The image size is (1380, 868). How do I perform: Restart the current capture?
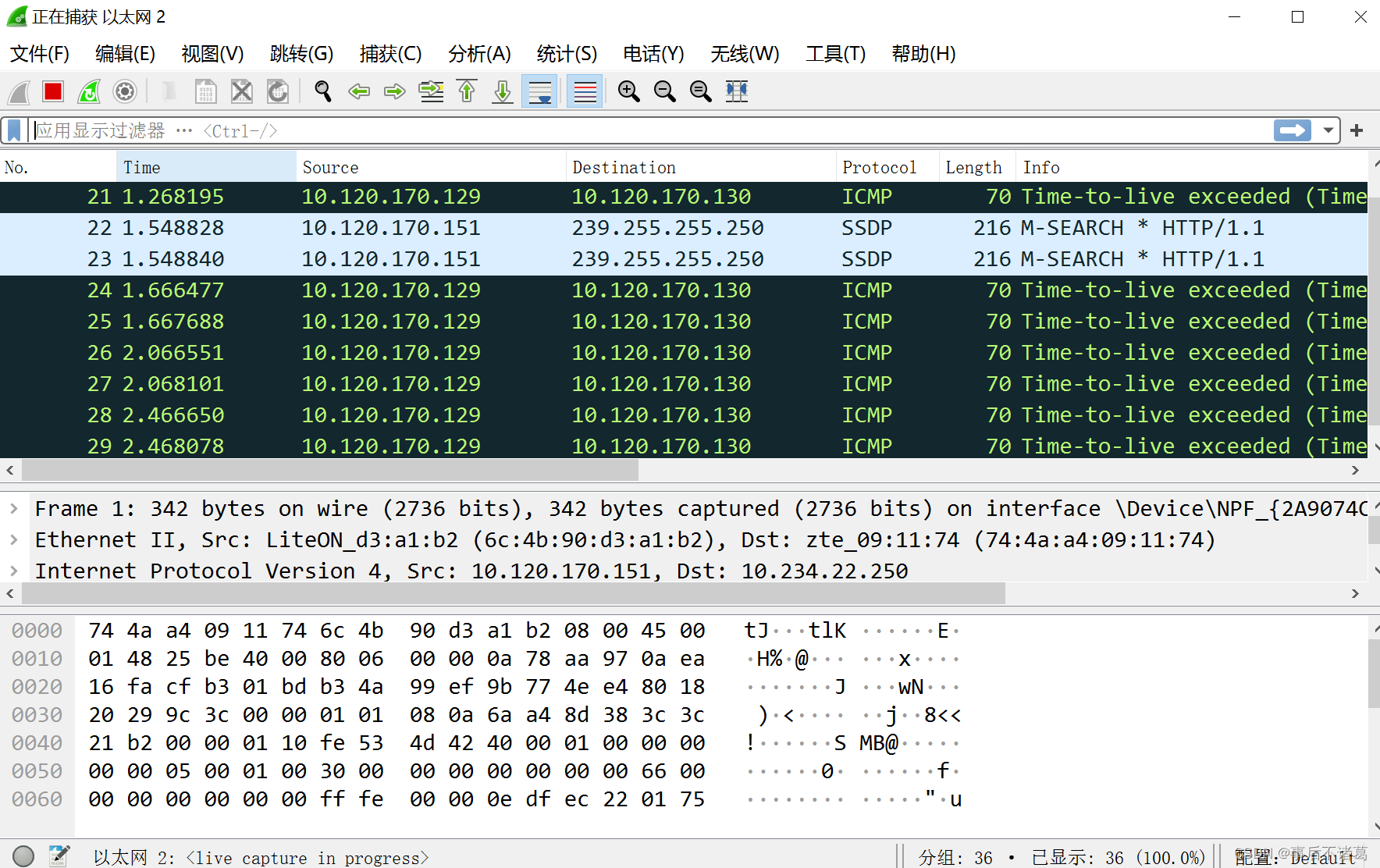point(89,92)
